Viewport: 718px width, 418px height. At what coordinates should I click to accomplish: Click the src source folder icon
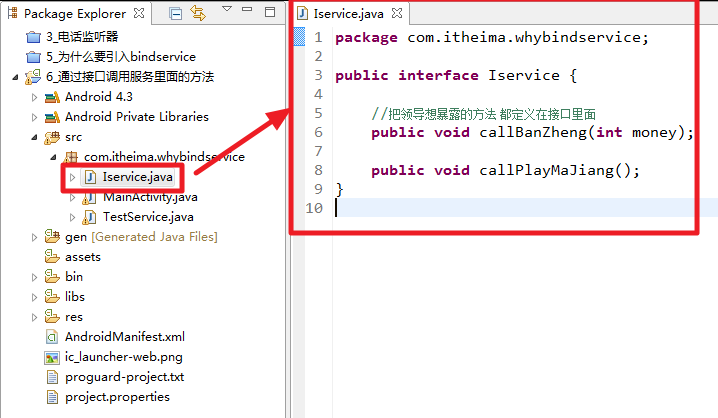(52, 137)
